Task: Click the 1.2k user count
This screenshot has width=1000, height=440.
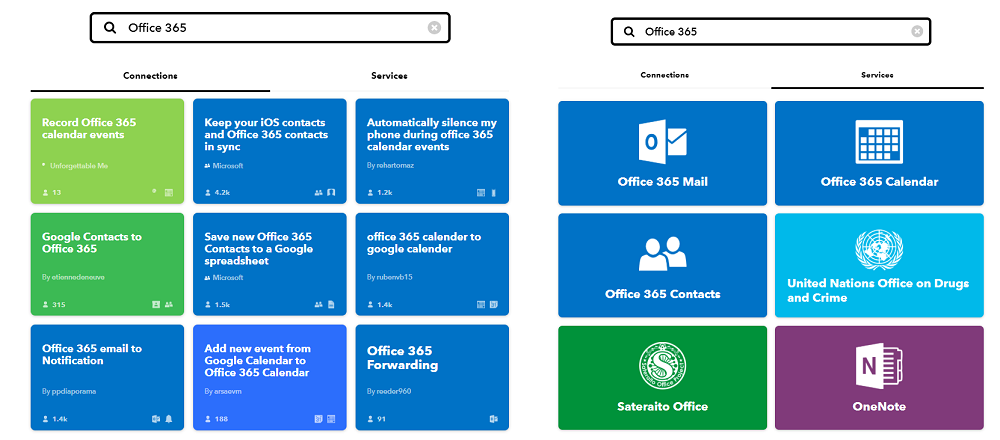Action: (385, 192)
